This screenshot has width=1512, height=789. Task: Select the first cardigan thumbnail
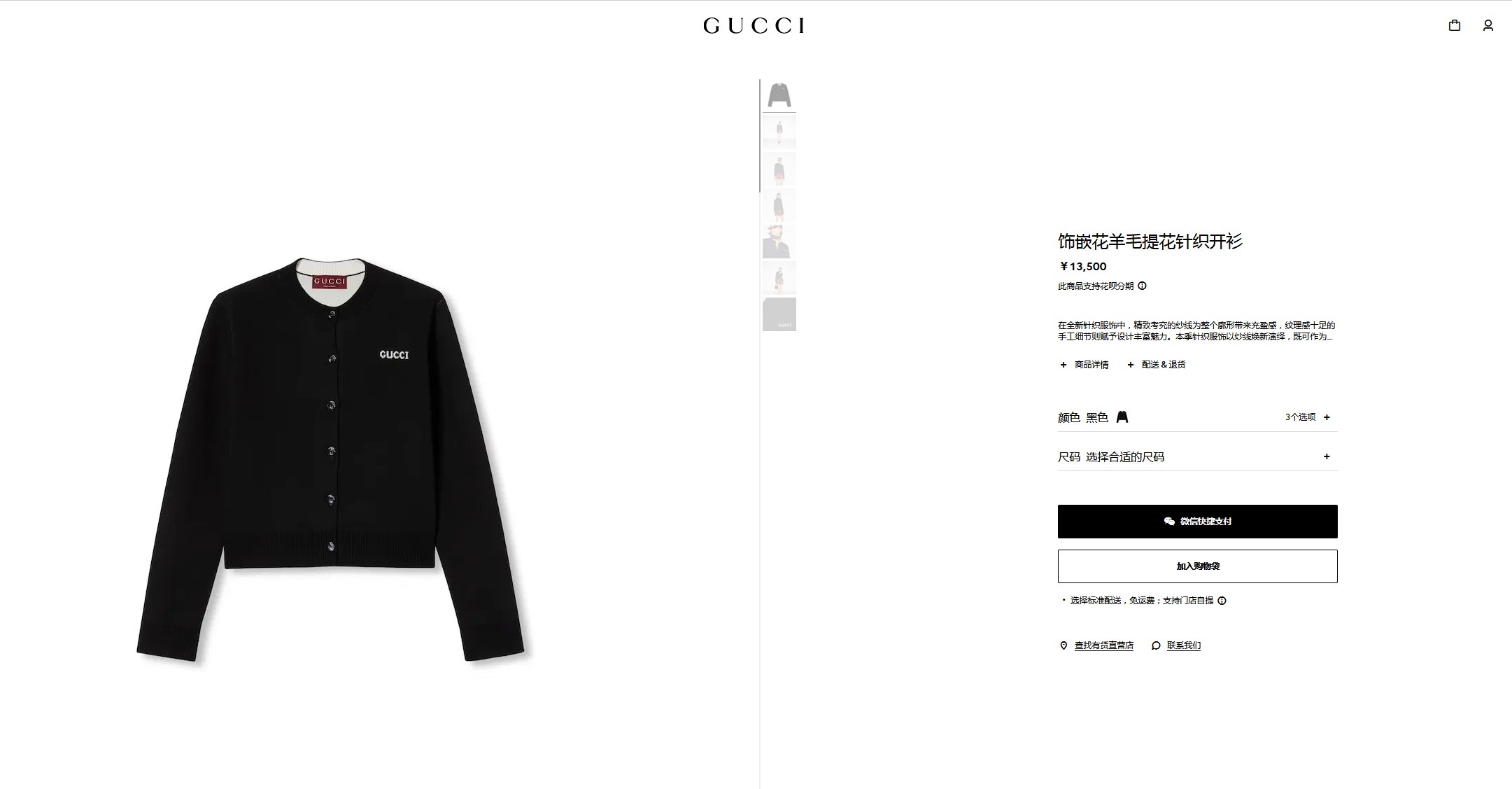779,95
